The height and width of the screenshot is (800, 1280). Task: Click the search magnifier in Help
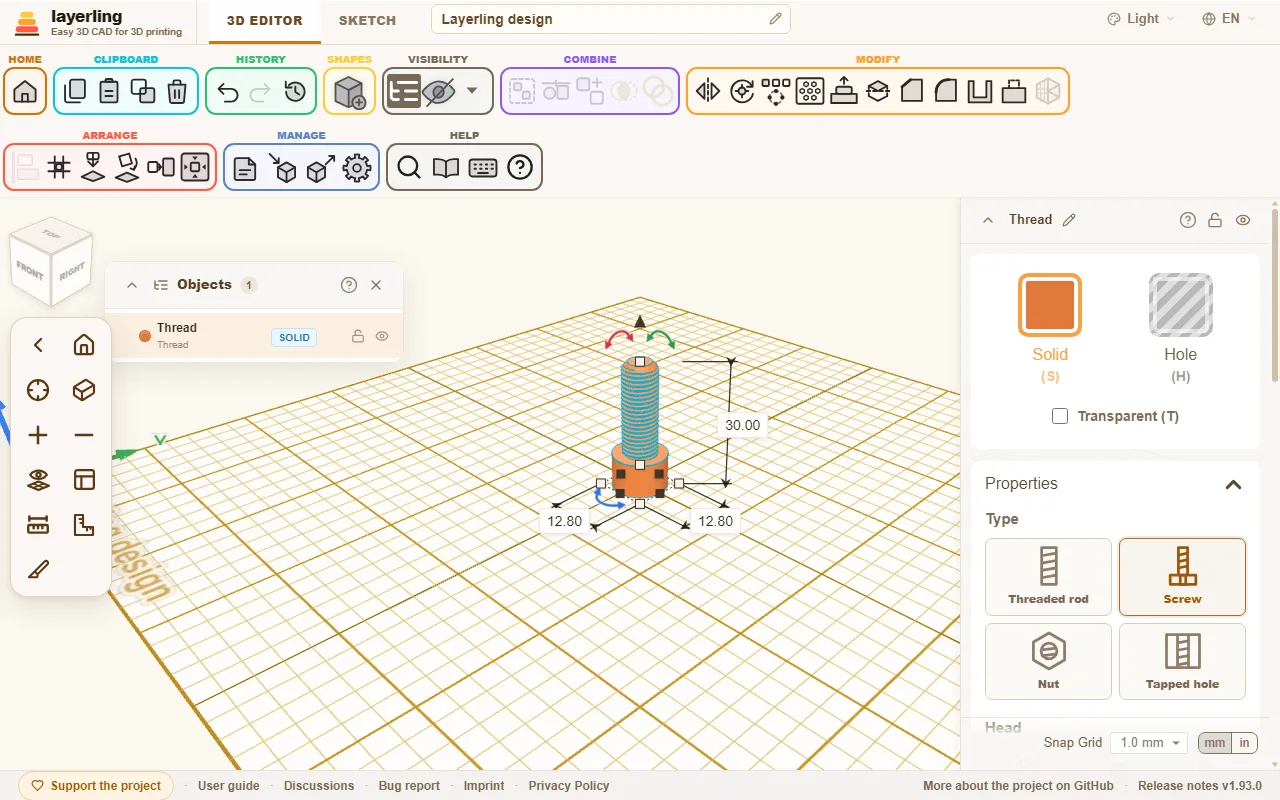409,167
